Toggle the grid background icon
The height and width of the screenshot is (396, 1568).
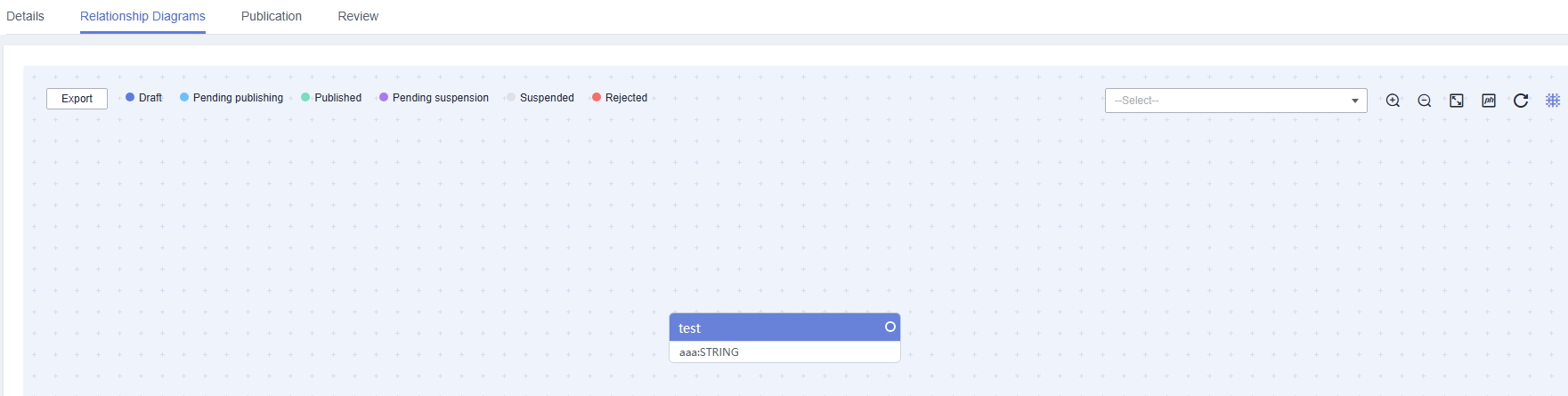point(1553,101)
